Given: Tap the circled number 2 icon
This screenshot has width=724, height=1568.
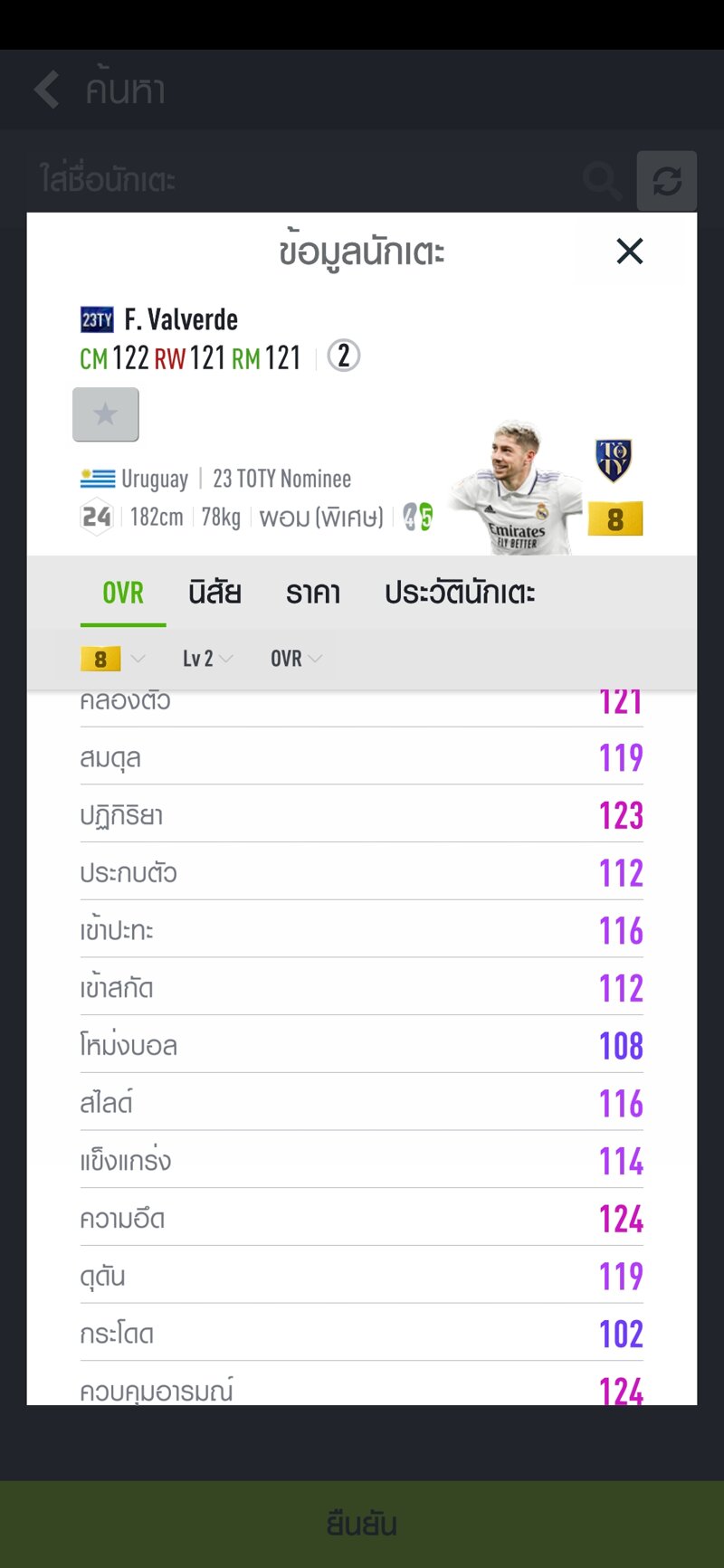Looking at the screenshot, I should click(x=344, y=356).
